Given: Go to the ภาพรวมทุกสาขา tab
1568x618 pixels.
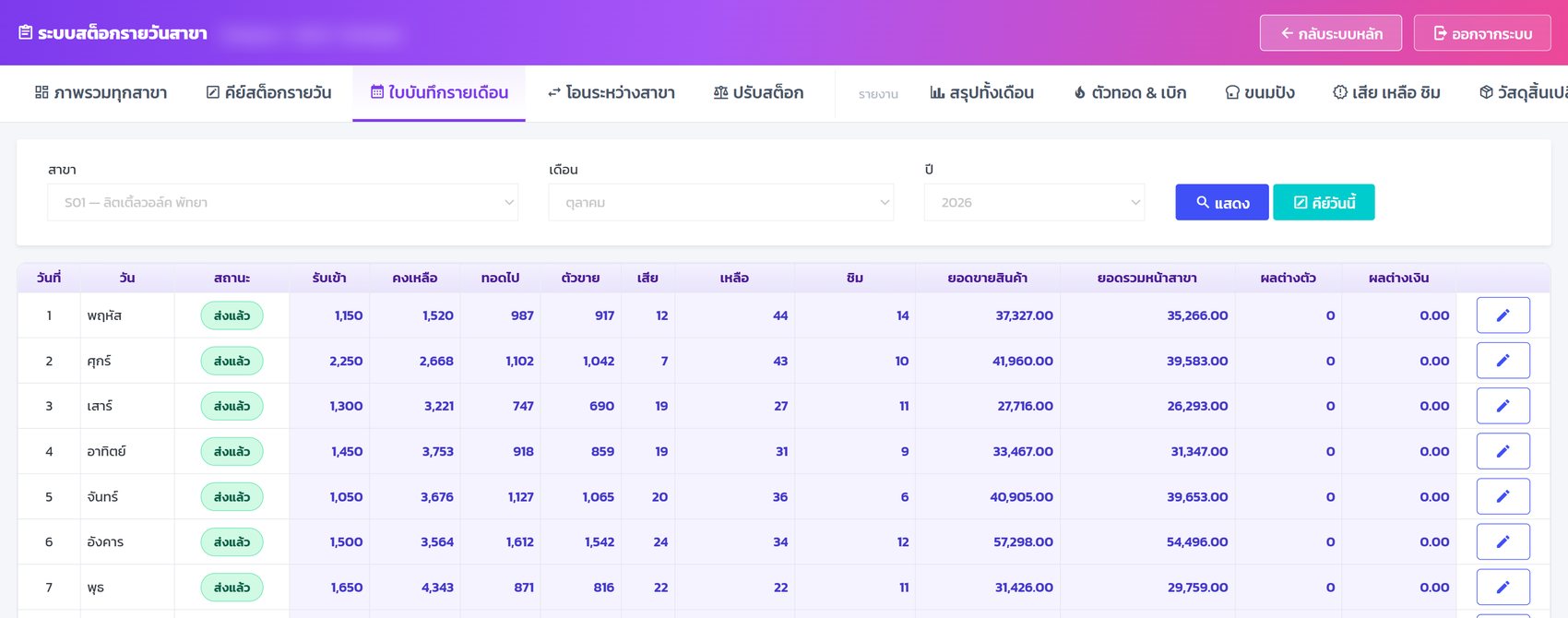Looking at the screenshot, I should (101, 93).
